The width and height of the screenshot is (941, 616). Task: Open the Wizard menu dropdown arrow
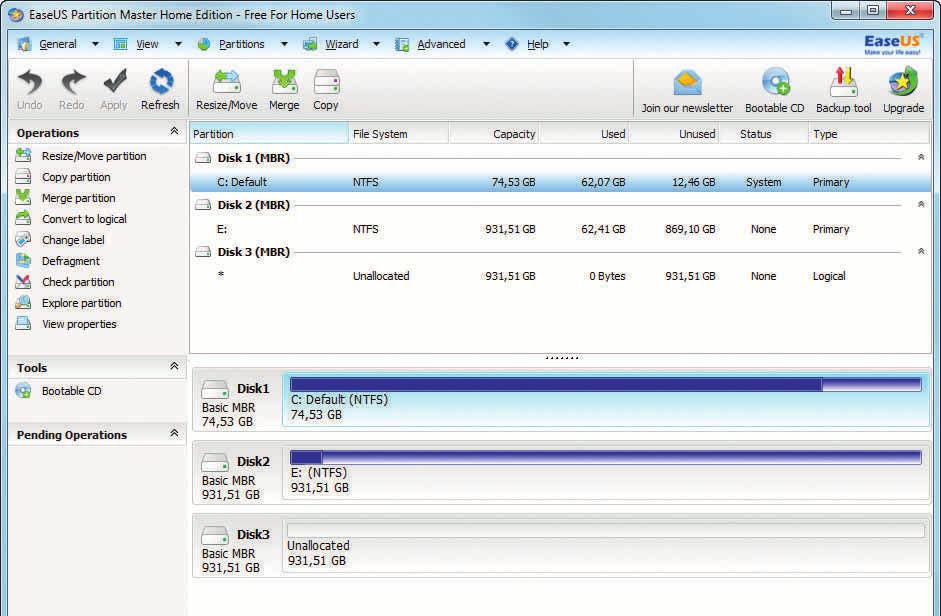click(x=376, y=44)
